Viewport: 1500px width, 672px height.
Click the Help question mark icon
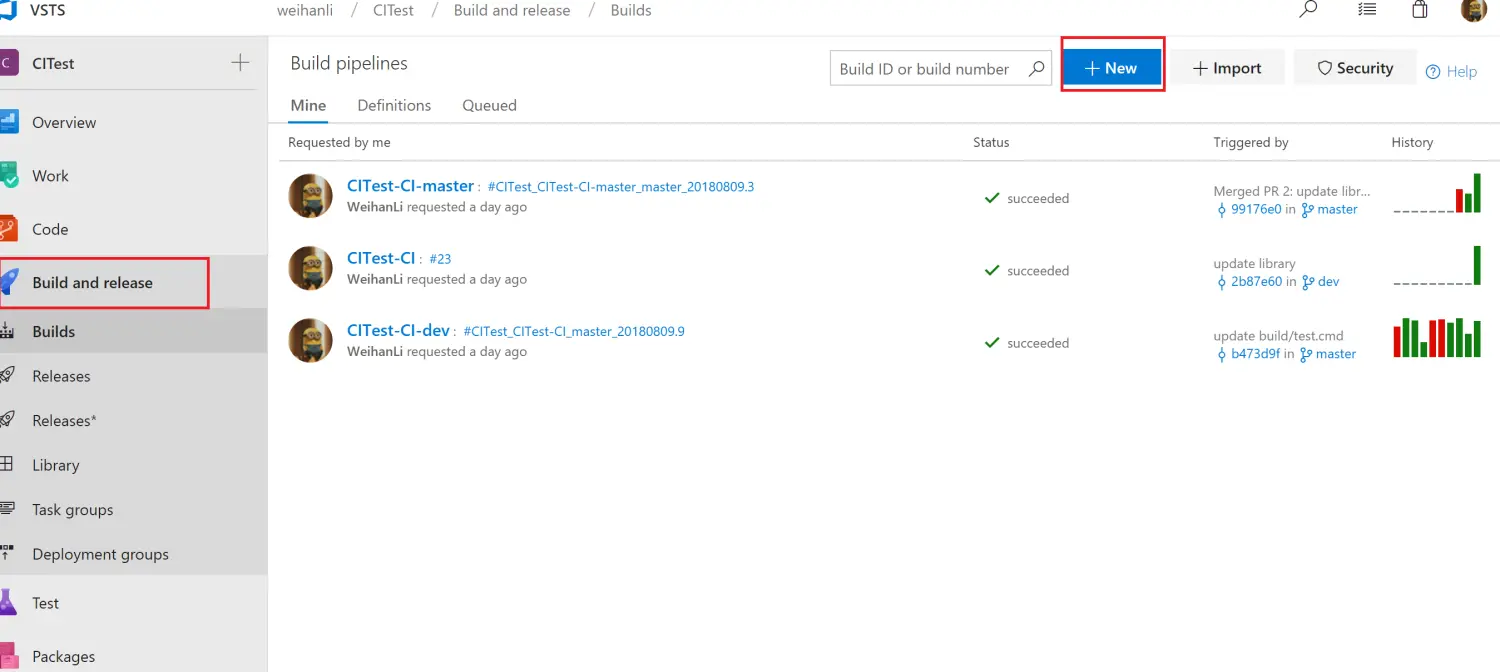pos(1433,72)
